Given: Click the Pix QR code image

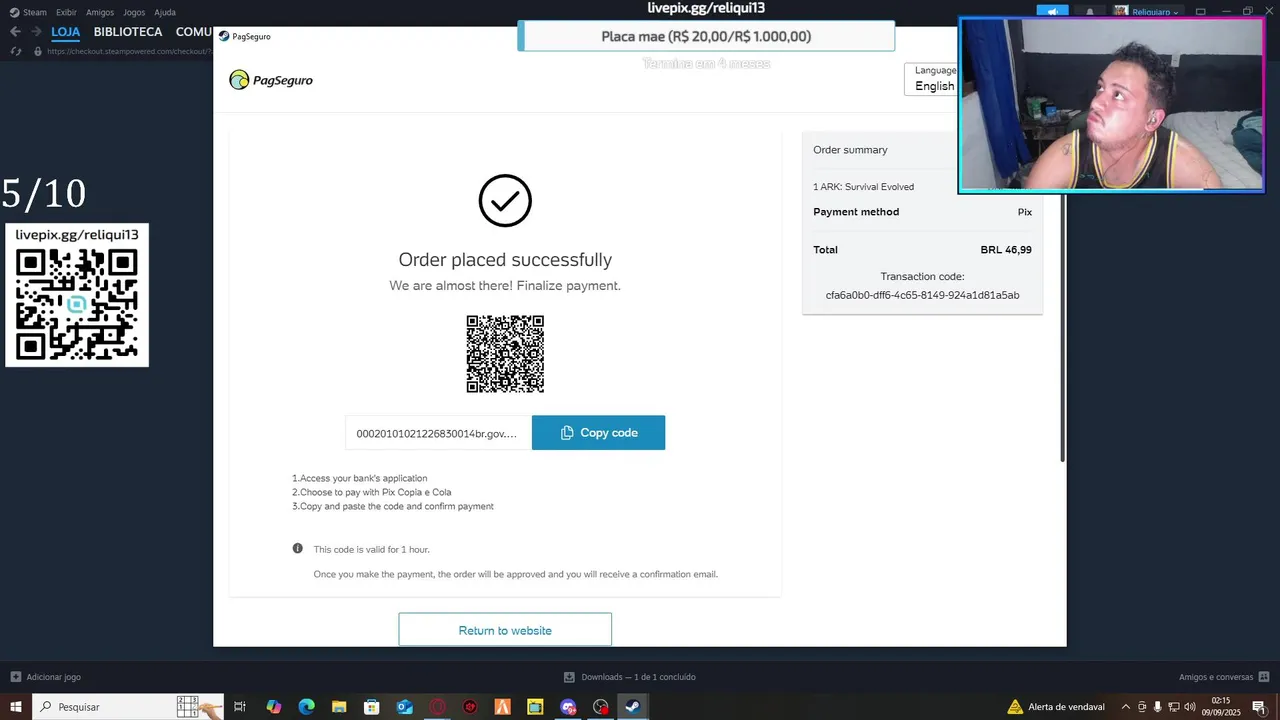Looking at the screenshot, I should (505, 354).
